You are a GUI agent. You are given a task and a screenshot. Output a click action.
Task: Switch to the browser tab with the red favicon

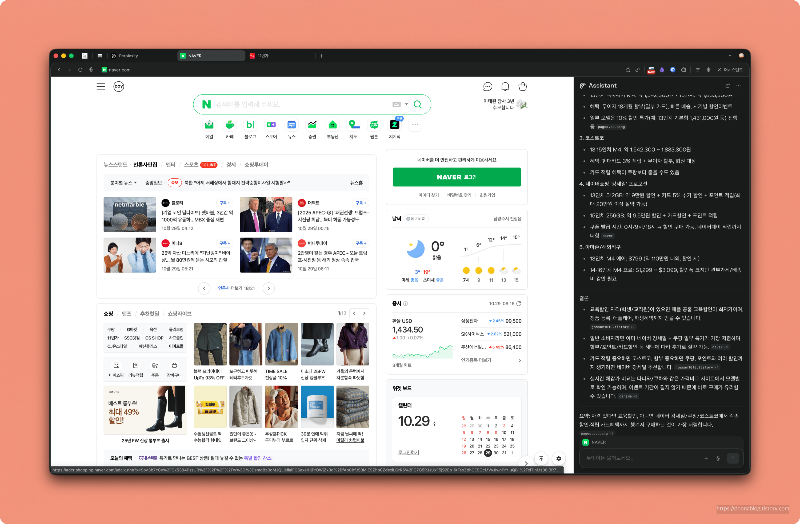coord(280,56)
